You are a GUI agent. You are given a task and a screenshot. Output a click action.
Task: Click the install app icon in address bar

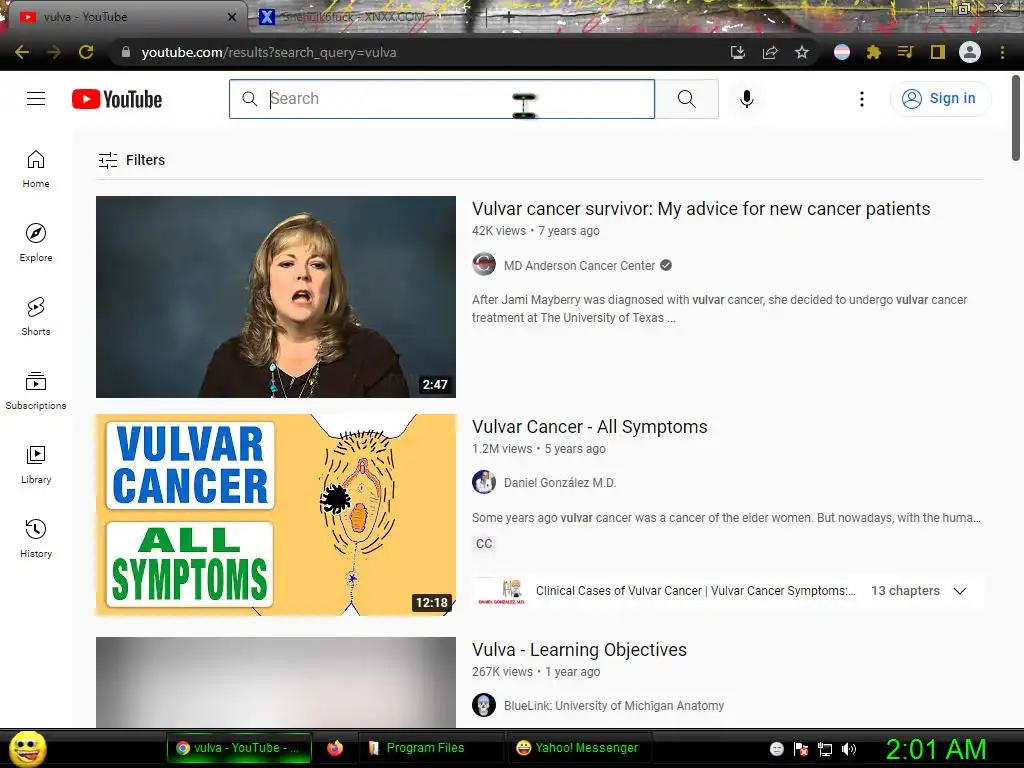tap(738, 52)
